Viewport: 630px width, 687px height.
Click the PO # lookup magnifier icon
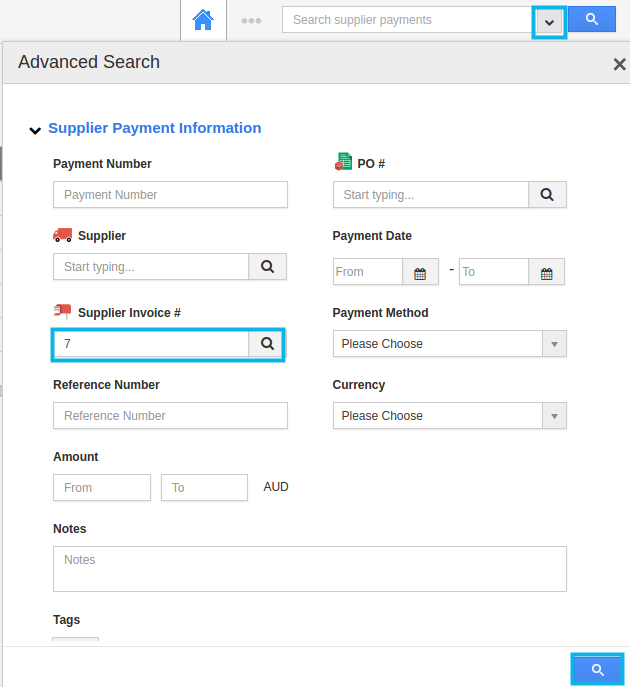coord(547,195)
